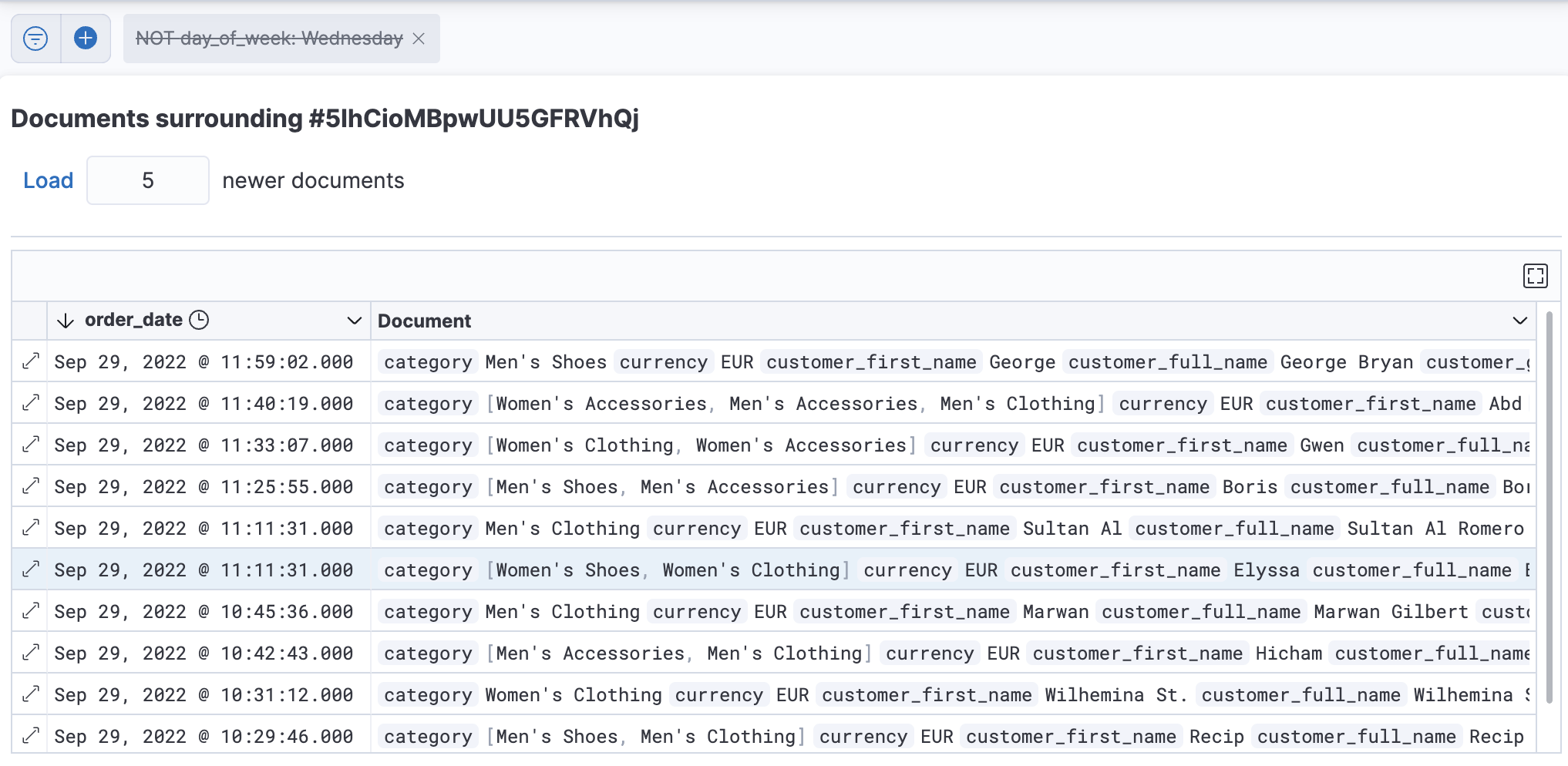
Task: Open the order_date column options dropdown
Action: tap(354, 320)
